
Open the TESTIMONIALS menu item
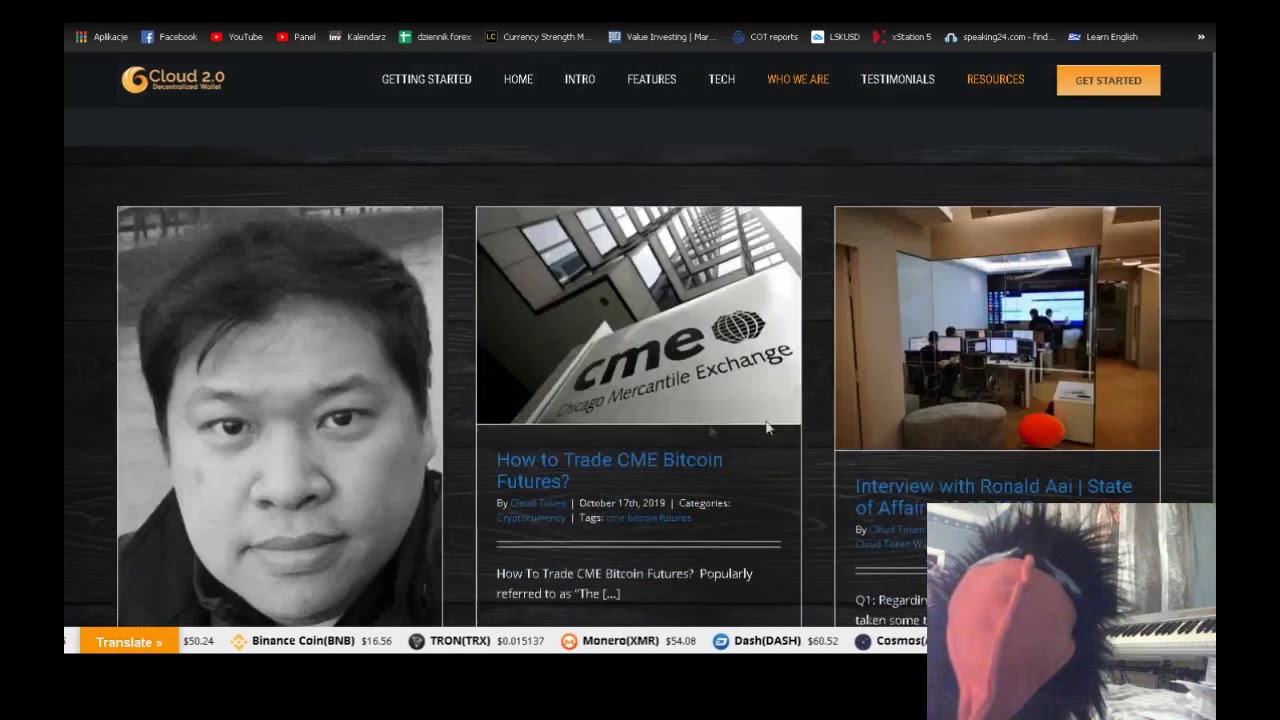pos(898,79)
